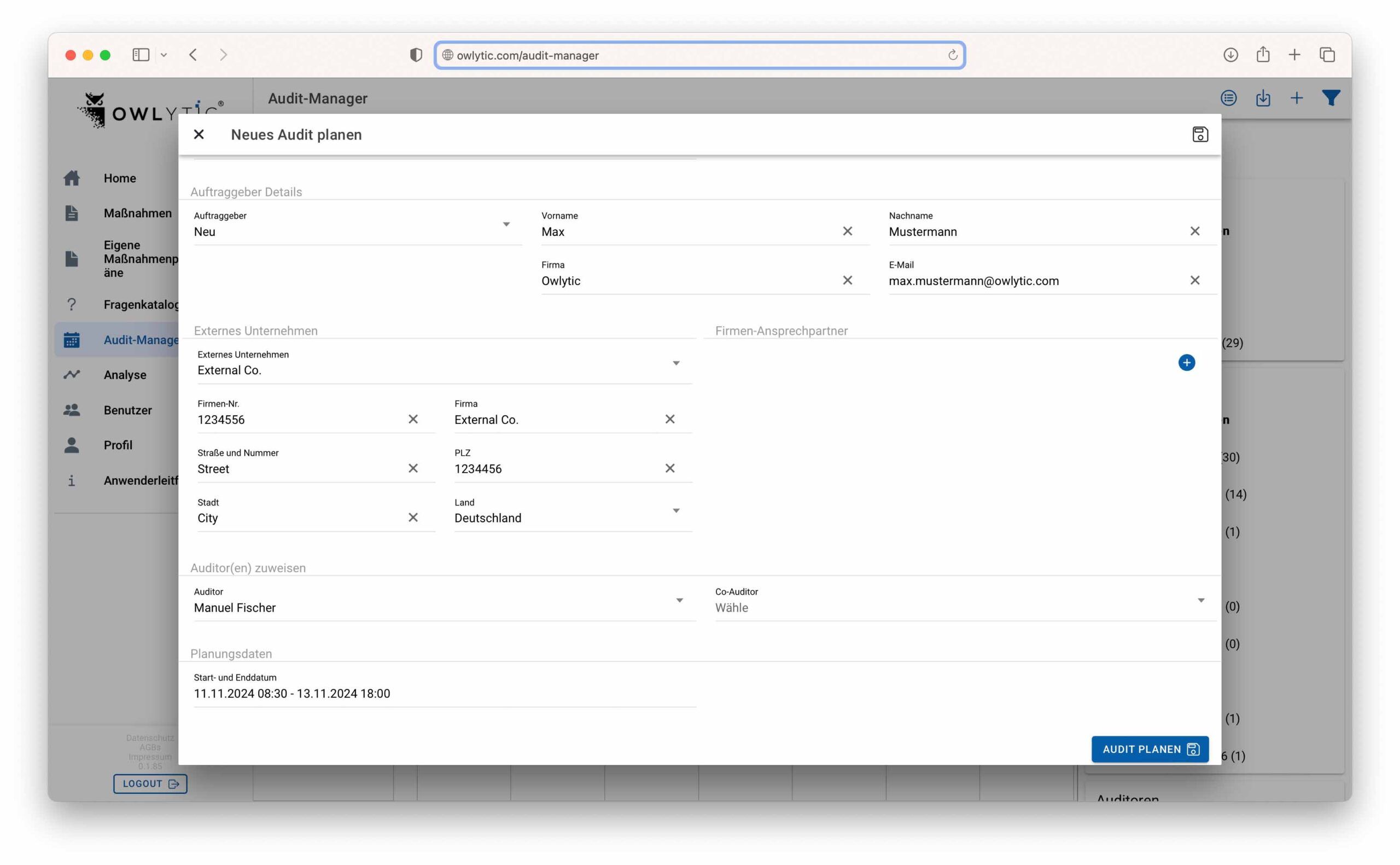
Task: Click the save disk icon in dialog header
Action: point(1199,135)
